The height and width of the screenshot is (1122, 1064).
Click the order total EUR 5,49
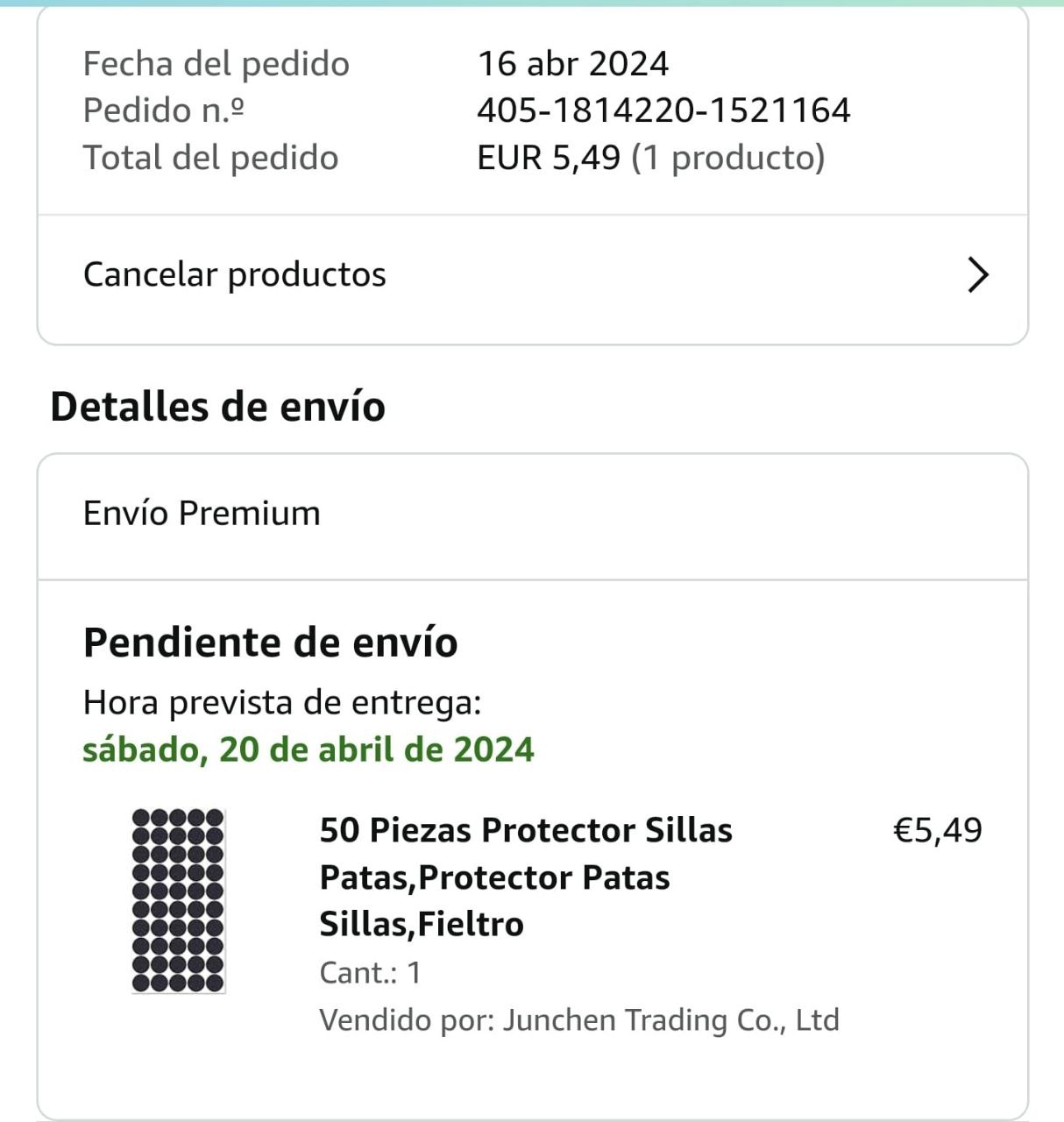[548, 158]
